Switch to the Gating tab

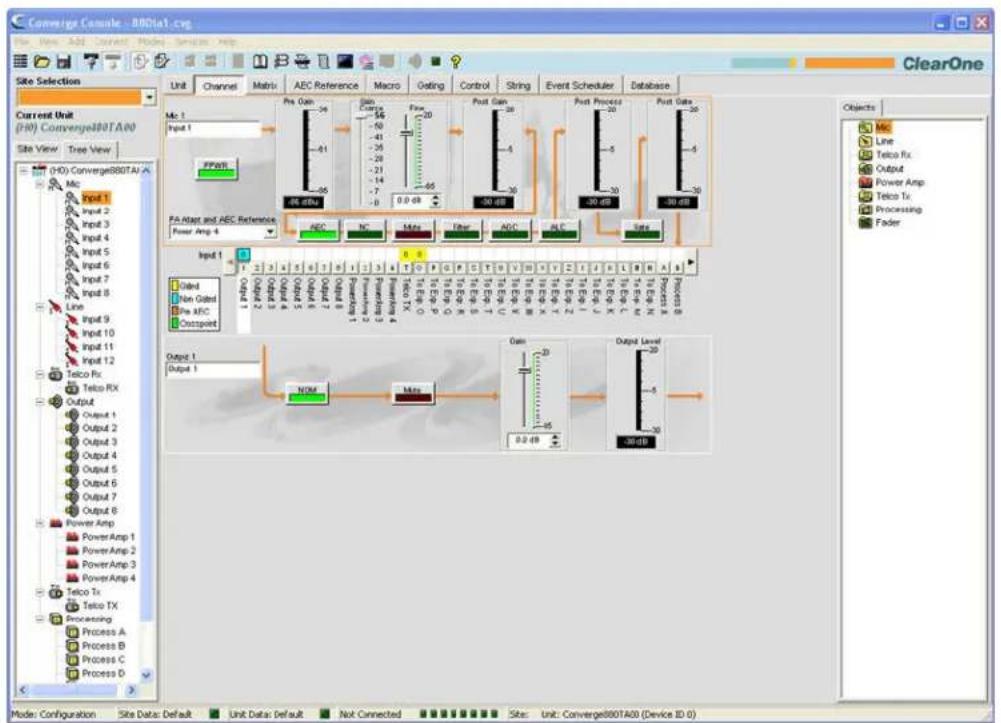430,86
